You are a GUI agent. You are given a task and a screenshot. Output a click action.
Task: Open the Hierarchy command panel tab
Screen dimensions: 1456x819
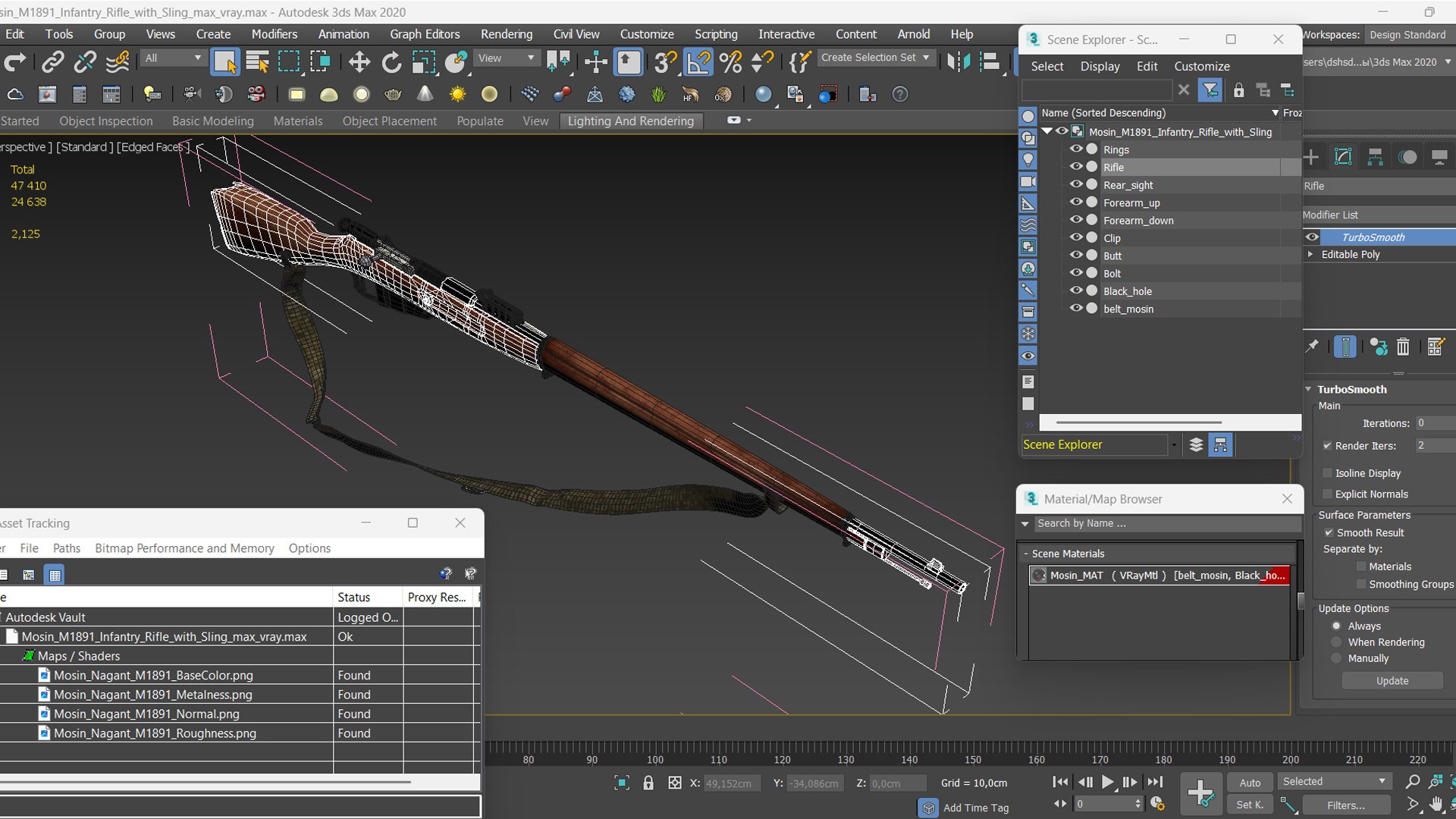pyautogui.click(x=1375, y=157)
